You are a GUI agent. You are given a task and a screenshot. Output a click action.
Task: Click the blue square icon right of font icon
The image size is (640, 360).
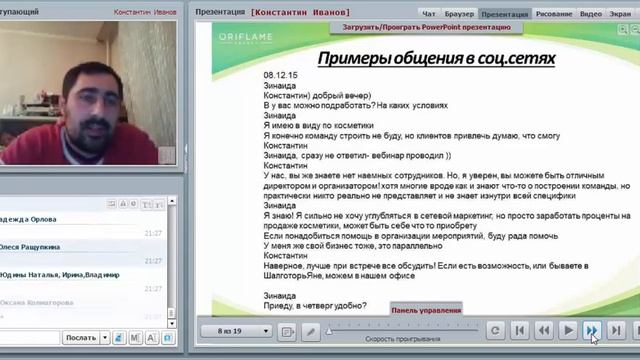pos(168,338)
